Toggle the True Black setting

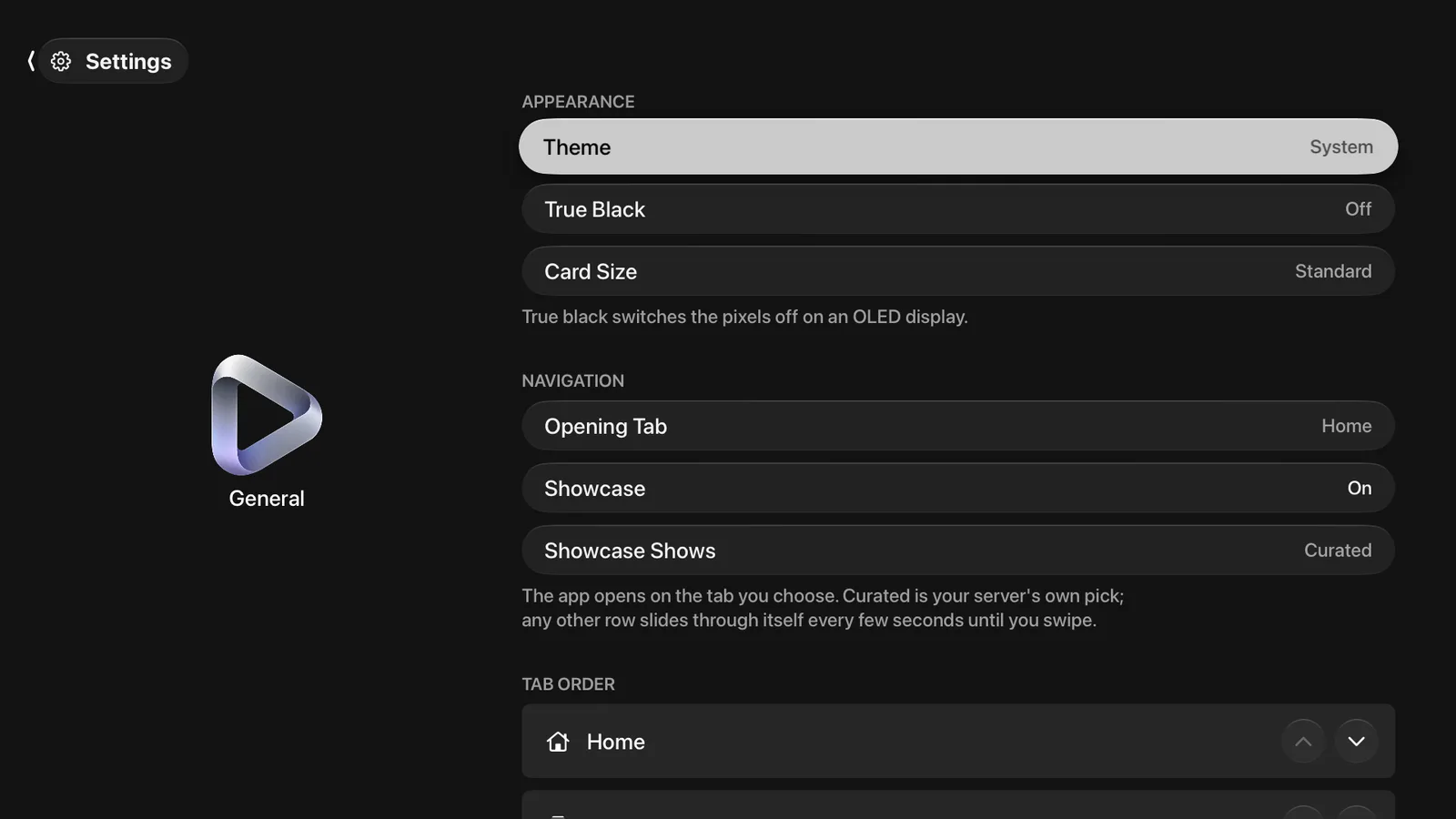click(x=958, y=209)
